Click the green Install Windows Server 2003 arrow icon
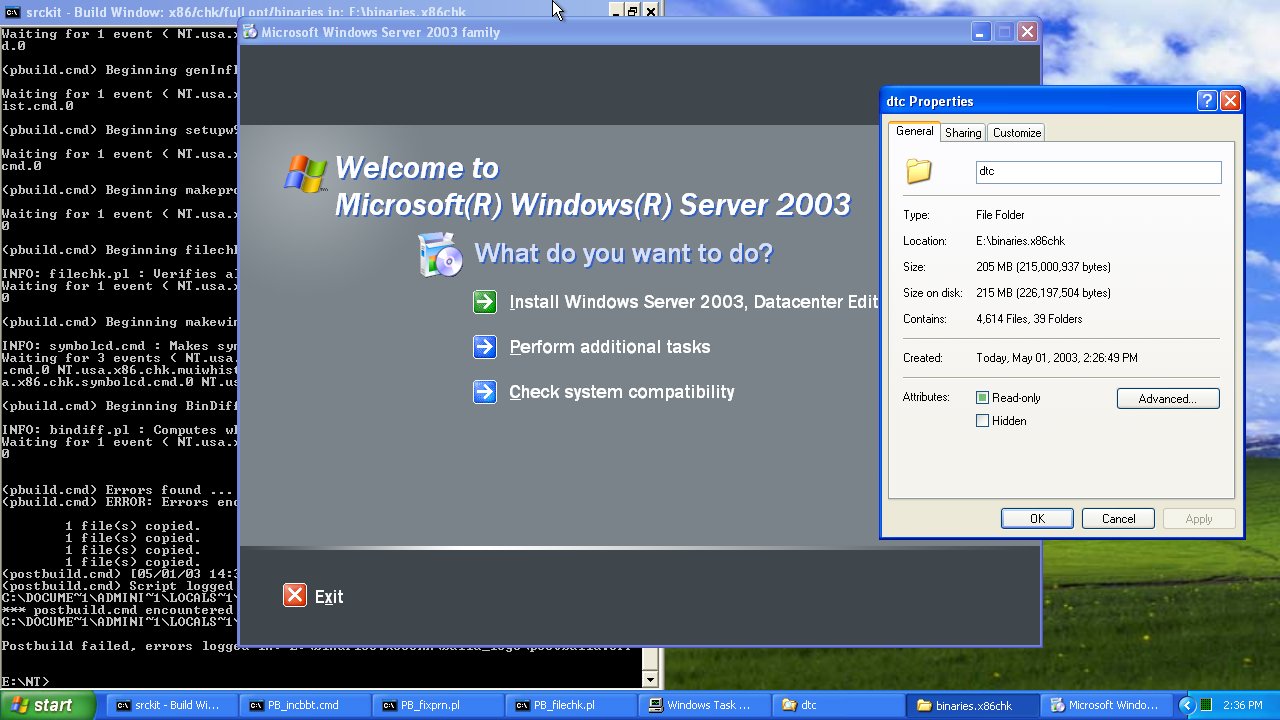The height and width of the screenshot is (720, 1280). pyautogui.click(x=485, y=302)
